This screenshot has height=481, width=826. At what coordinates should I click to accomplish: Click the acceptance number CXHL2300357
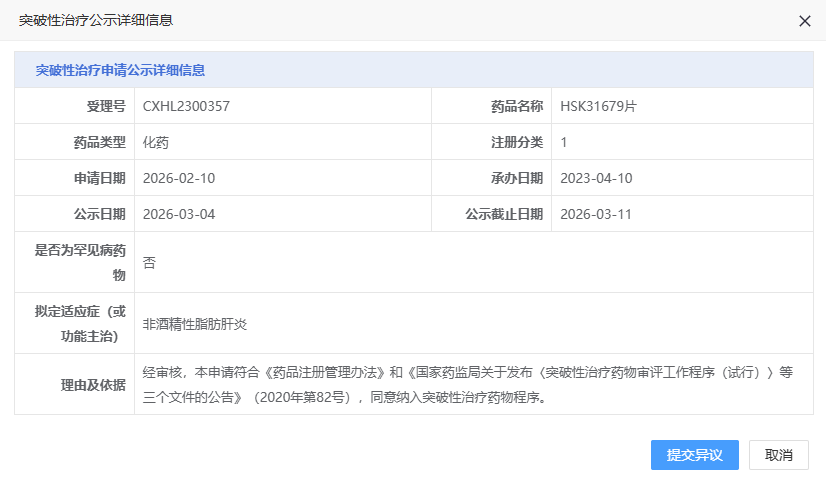(187, 106)
